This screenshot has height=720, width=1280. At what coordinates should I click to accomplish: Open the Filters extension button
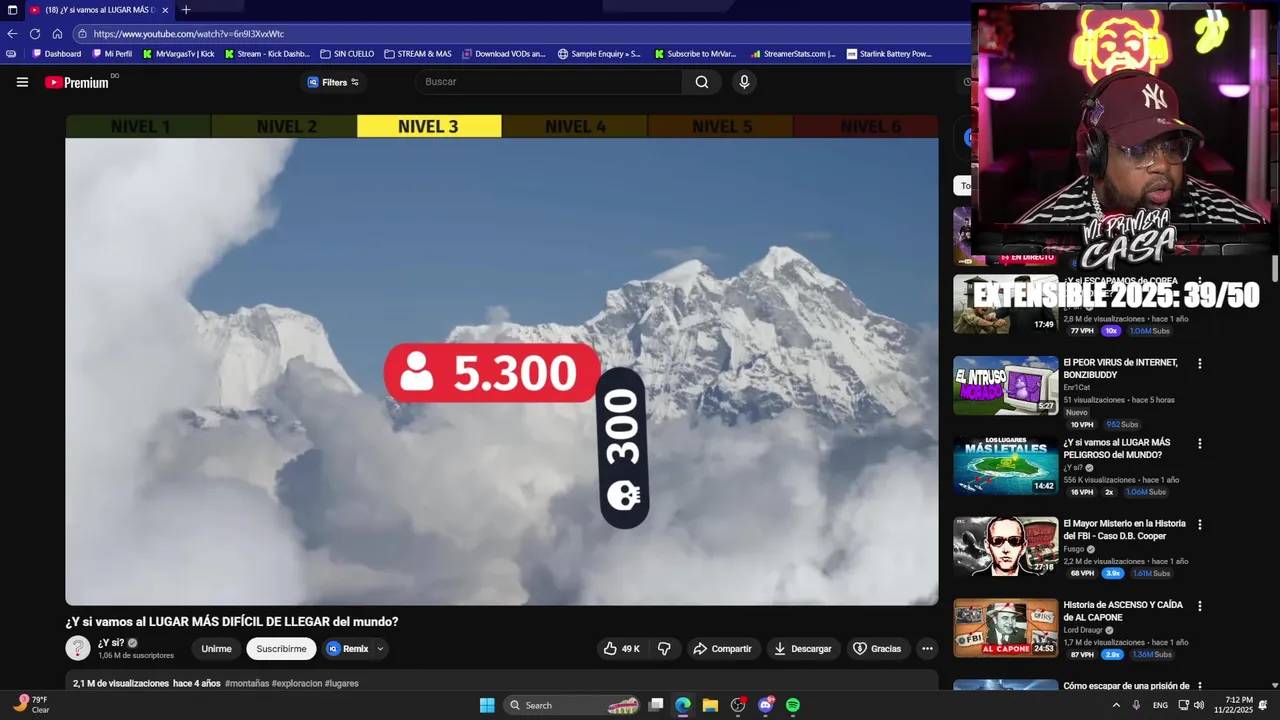click(333, 82)
